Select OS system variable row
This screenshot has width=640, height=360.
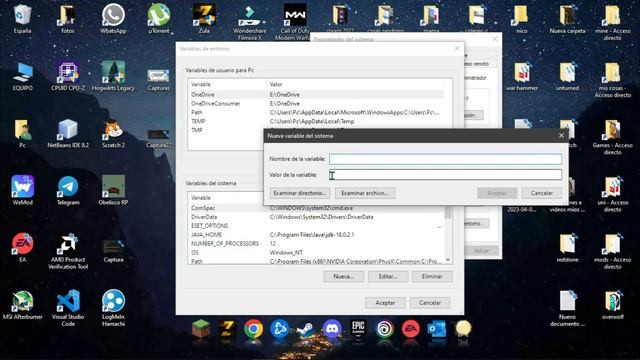[x=316, y=253]
